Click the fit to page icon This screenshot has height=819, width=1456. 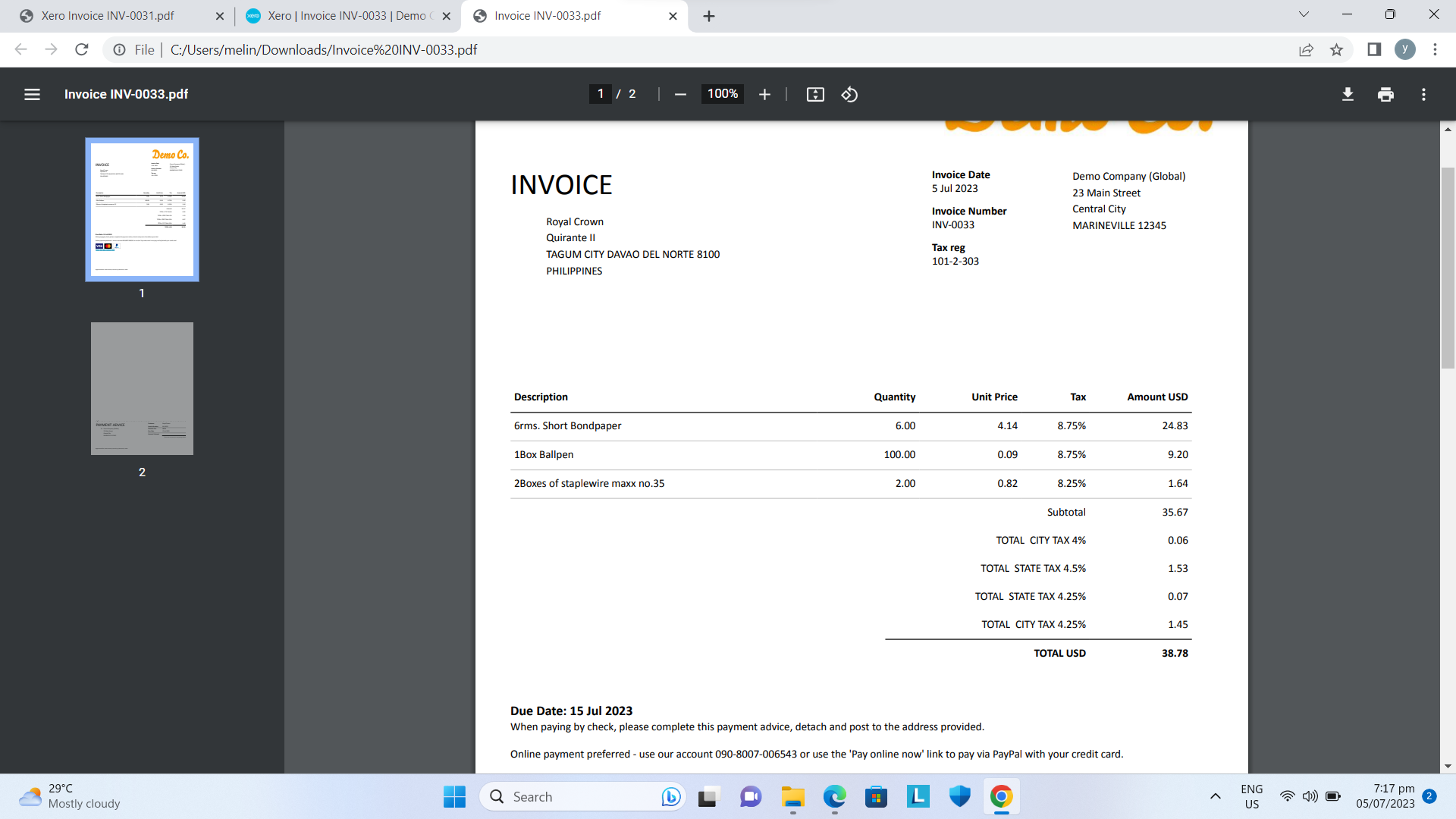pyautogui.click(x=815, y=94)
